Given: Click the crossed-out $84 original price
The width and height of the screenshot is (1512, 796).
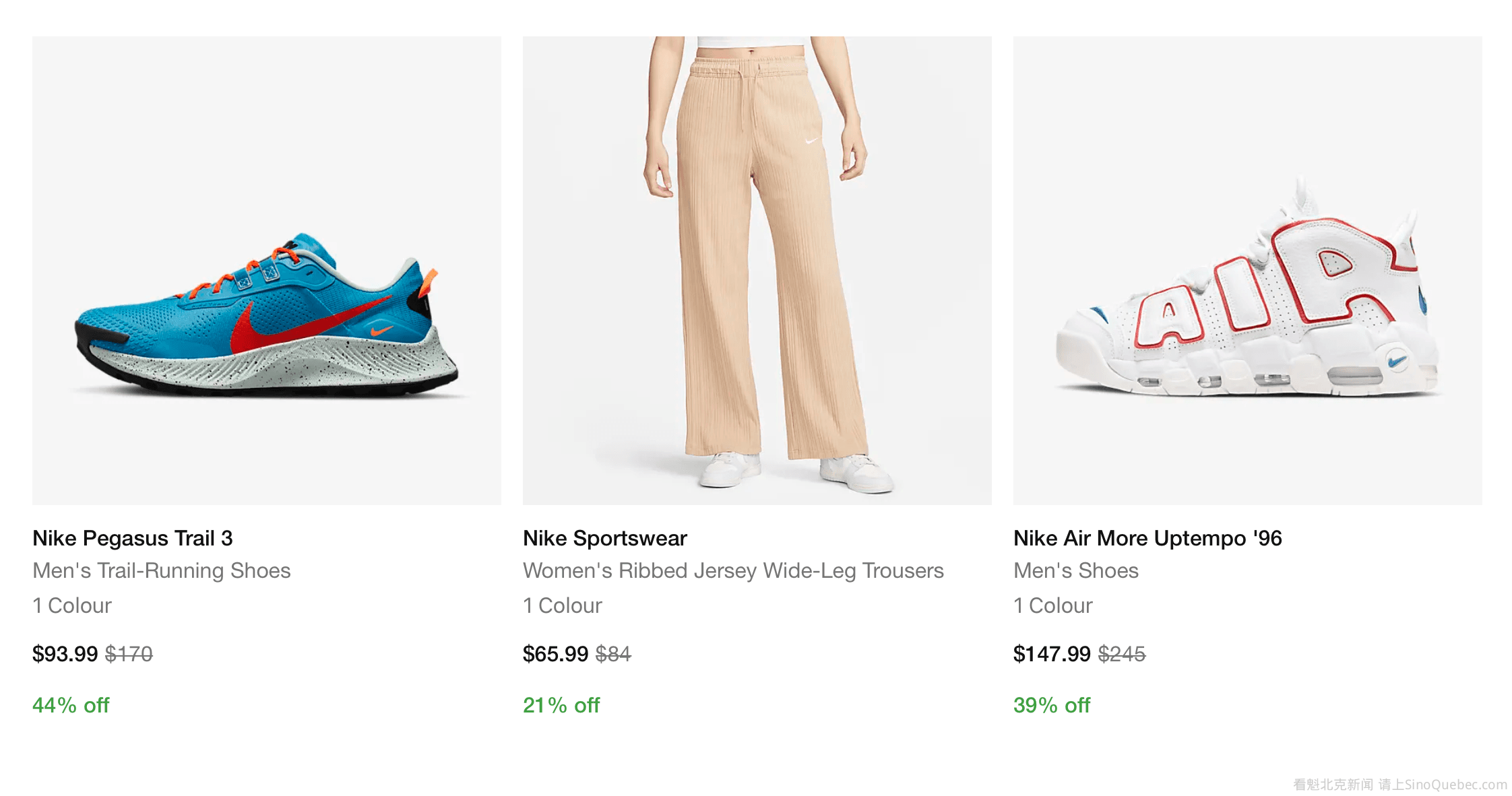Looking at the screenshot, I should pyautogui.click(x=613, y=654).
